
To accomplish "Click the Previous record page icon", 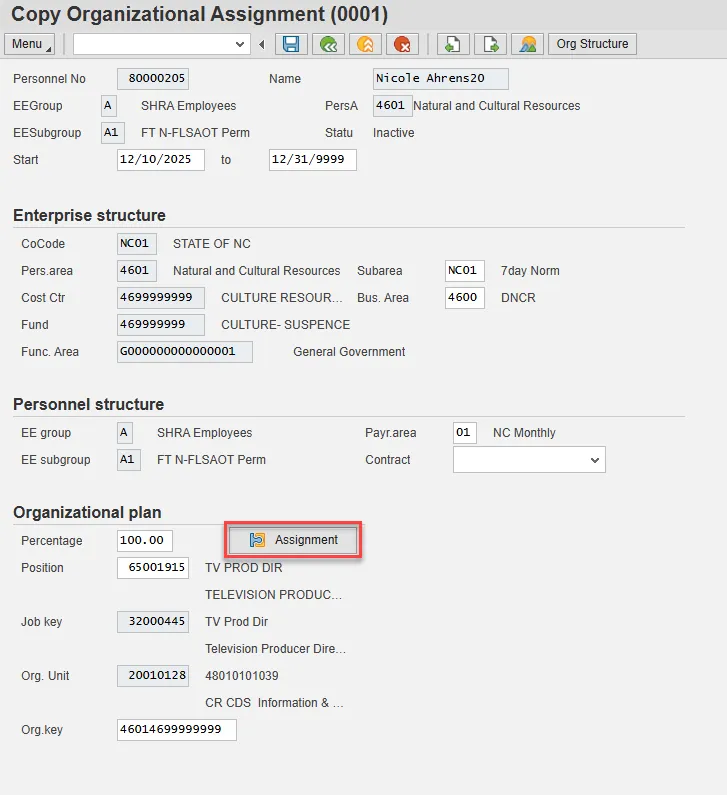I will point(453,44).
